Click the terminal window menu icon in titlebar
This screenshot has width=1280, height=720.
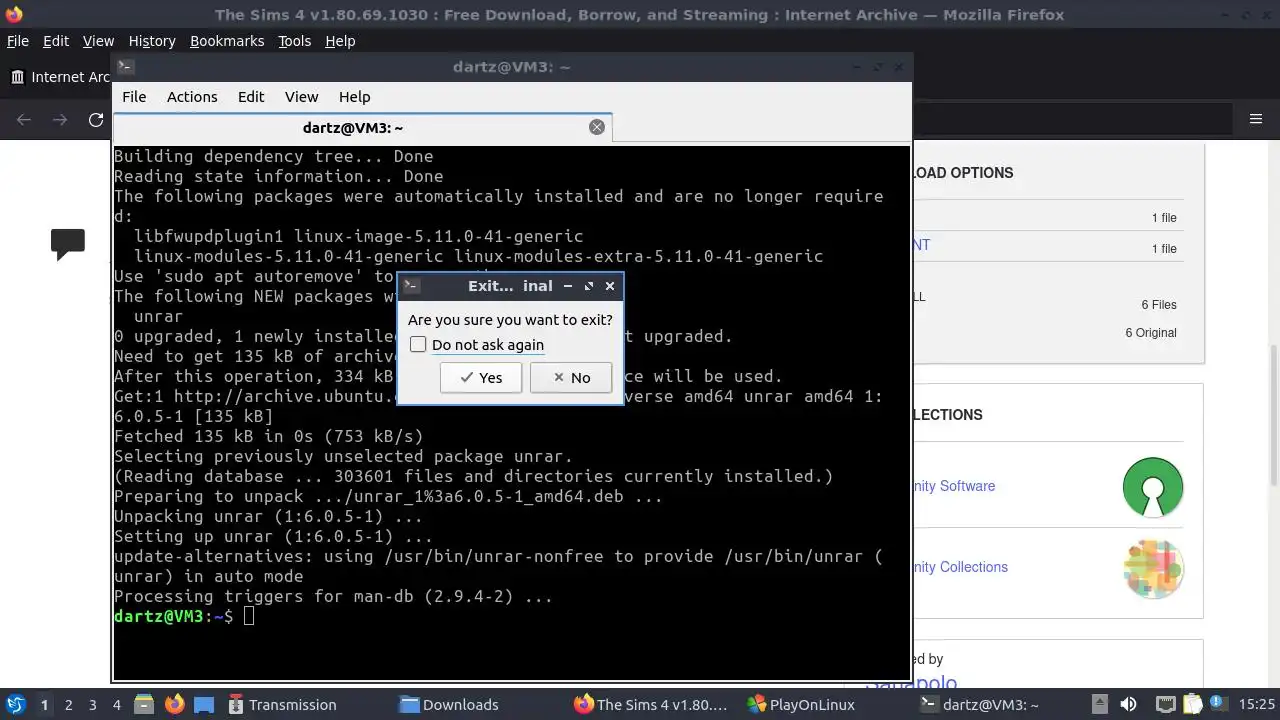[125, 67]
